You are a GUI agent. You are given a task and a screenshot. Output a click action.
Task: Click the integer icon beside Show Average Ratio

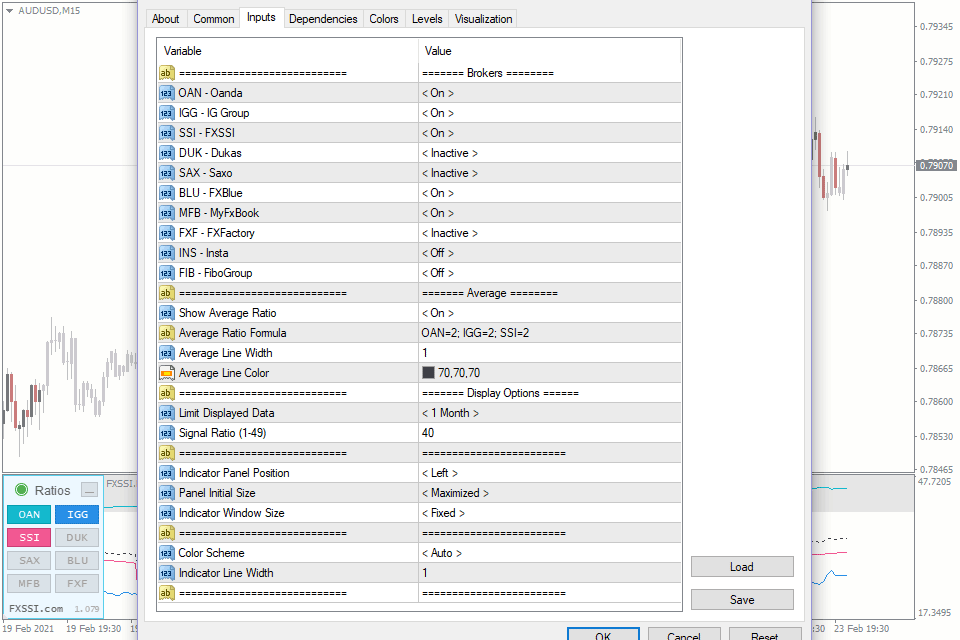click(167, 313)
